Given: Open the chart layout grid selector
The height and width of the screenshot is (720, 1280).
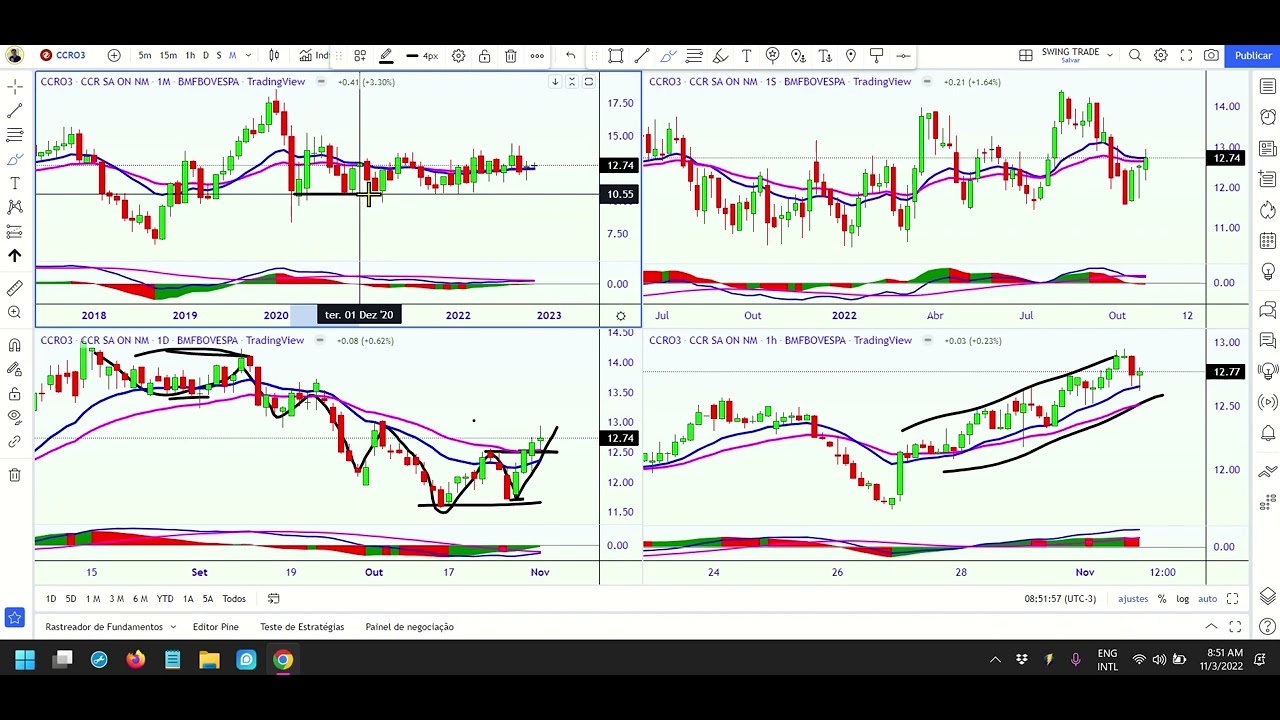Looking at the screenshot, I should click(x=1025, y=55).
